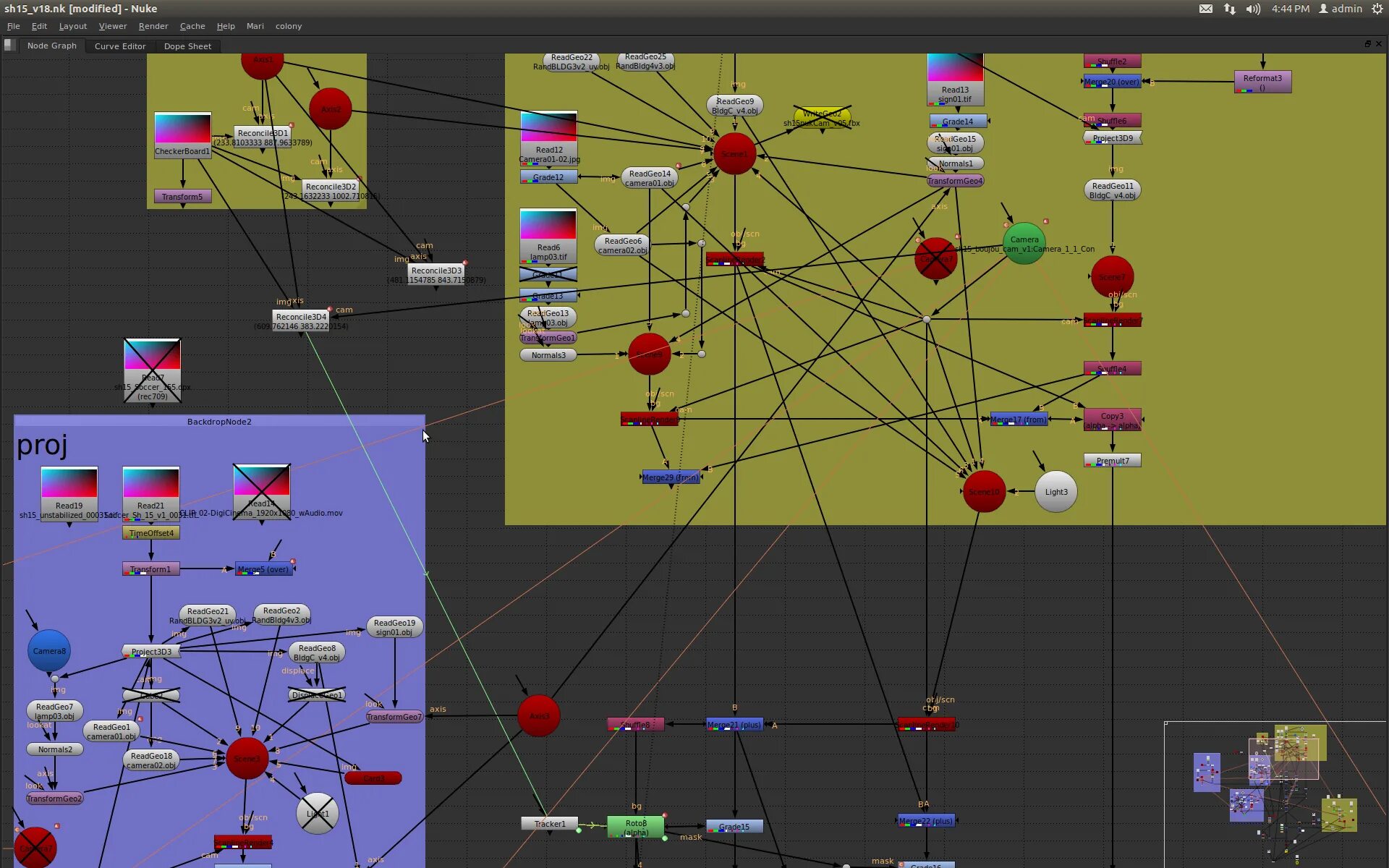Viewport: 1389px width, 868px height.
Task: Select the Merge22 (plus) node
Action: [x=927, y=820]
